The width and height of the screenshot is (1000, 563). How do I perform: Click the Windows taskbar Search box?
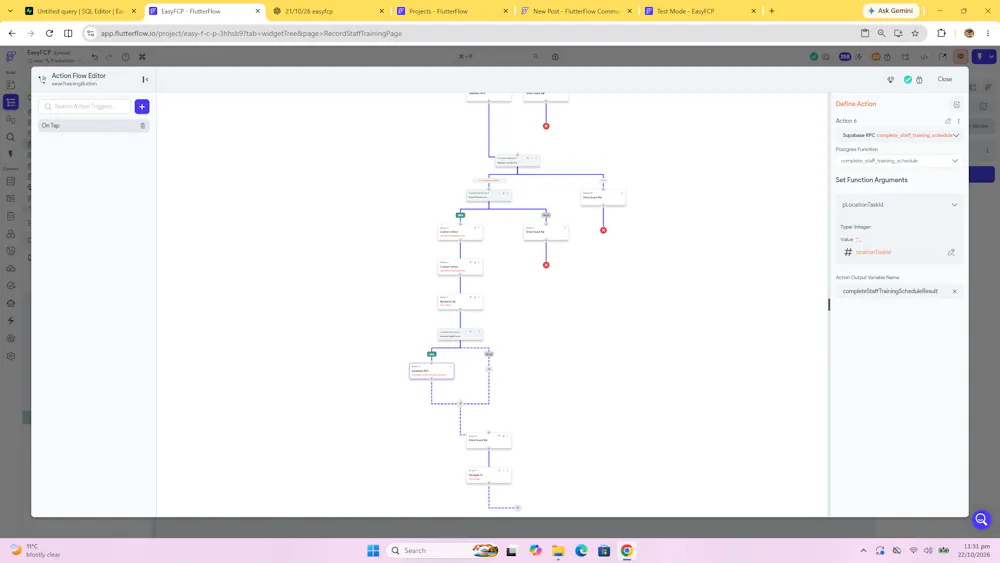[443, 550]
